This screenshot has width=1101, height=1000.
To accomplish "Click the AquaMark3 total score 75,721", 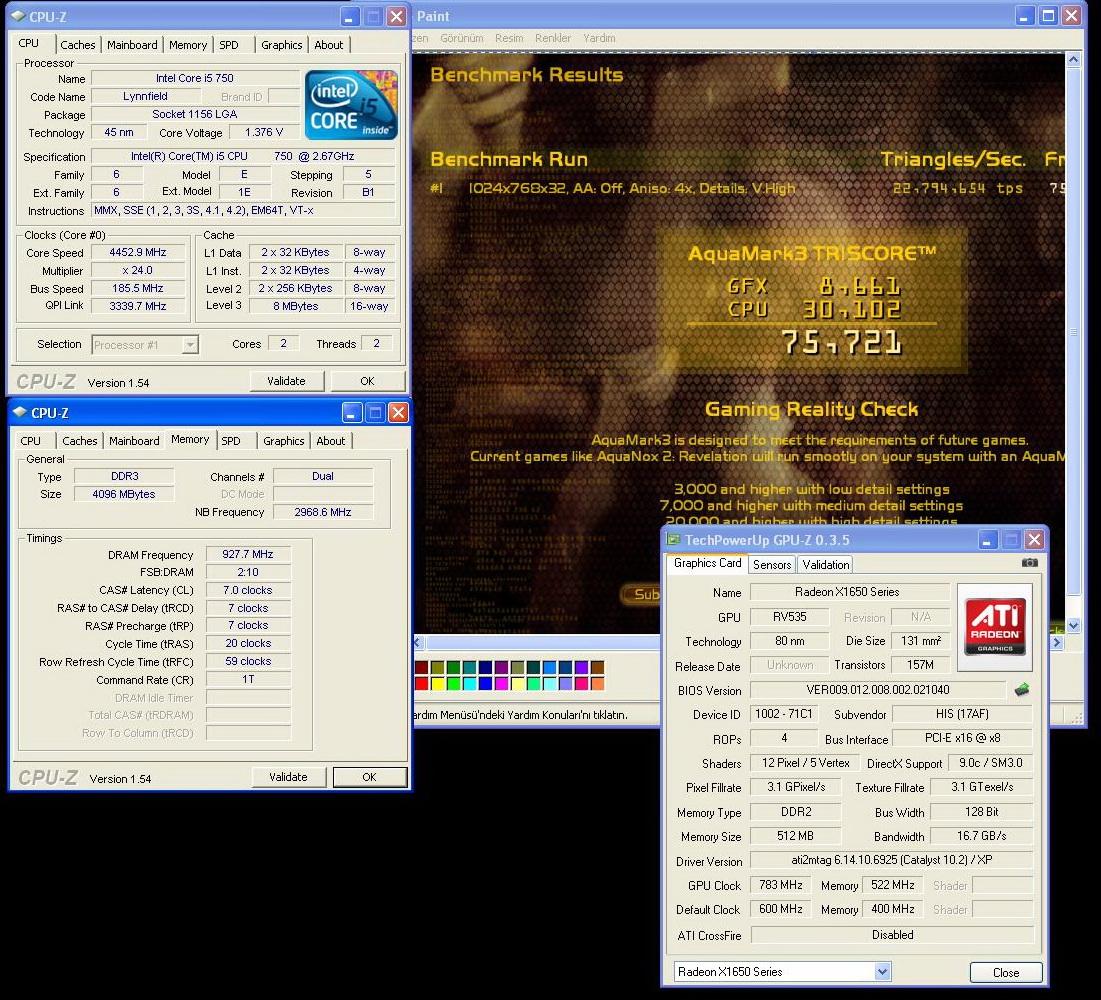I will 842,342.
